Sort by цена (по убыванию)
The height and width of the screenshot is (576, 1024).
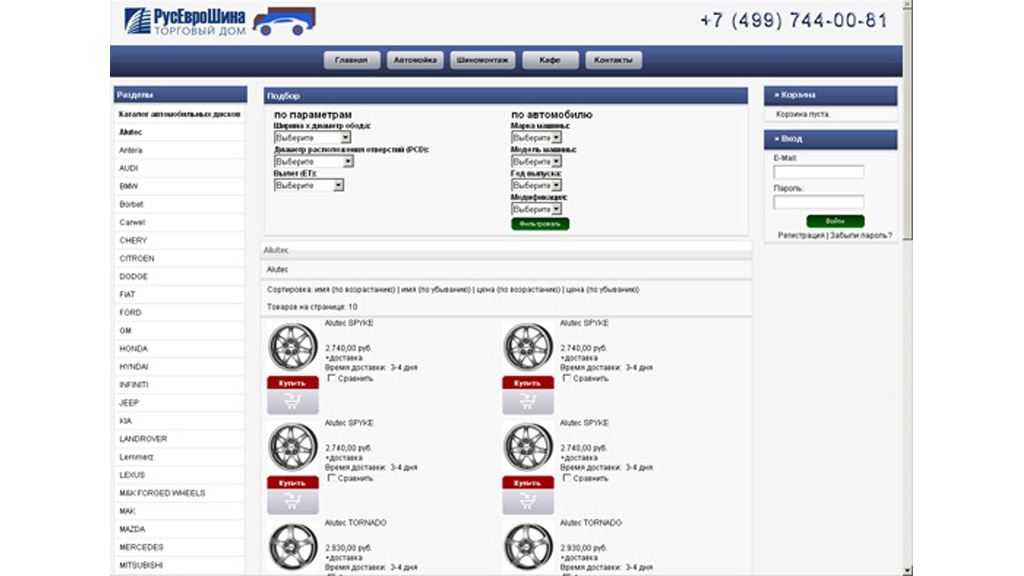pos(602,289)
